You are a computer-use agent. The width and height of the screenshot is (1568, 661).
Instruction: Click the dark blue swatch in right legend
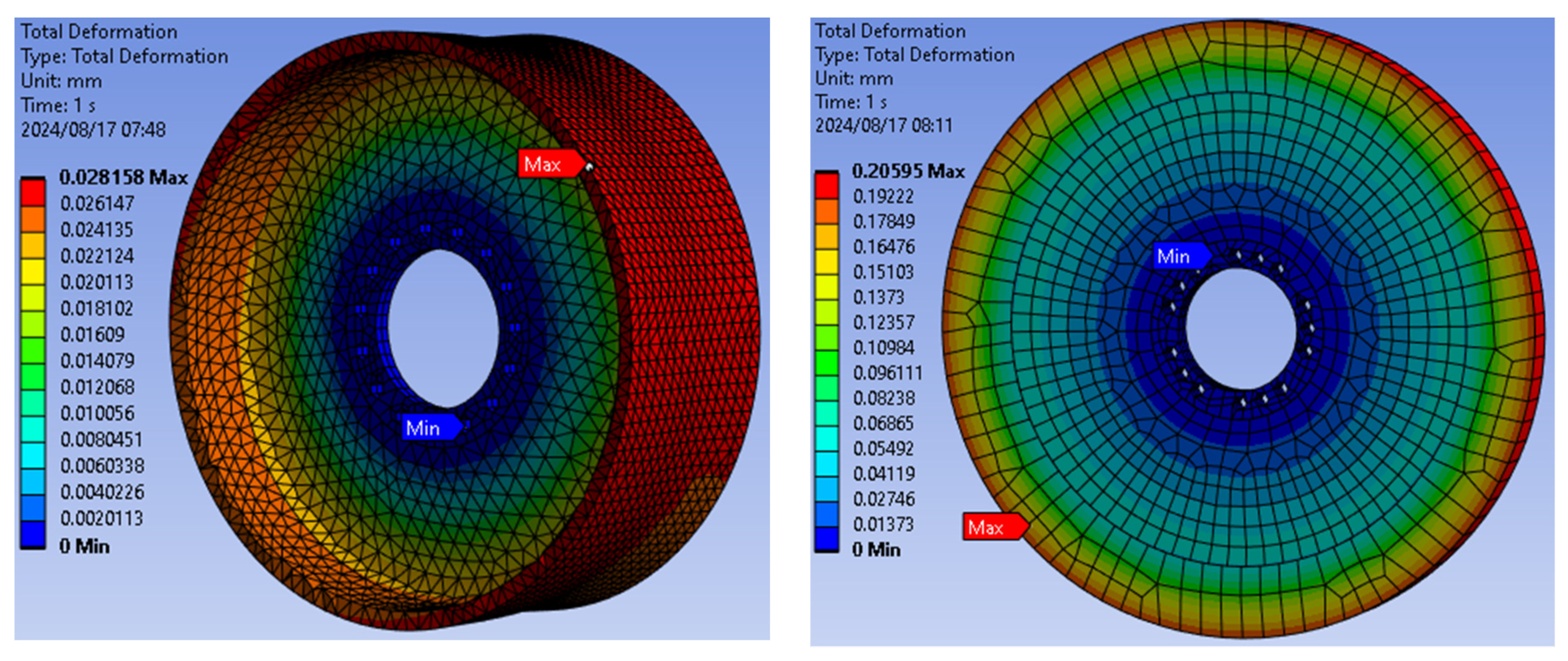[826, 539]
